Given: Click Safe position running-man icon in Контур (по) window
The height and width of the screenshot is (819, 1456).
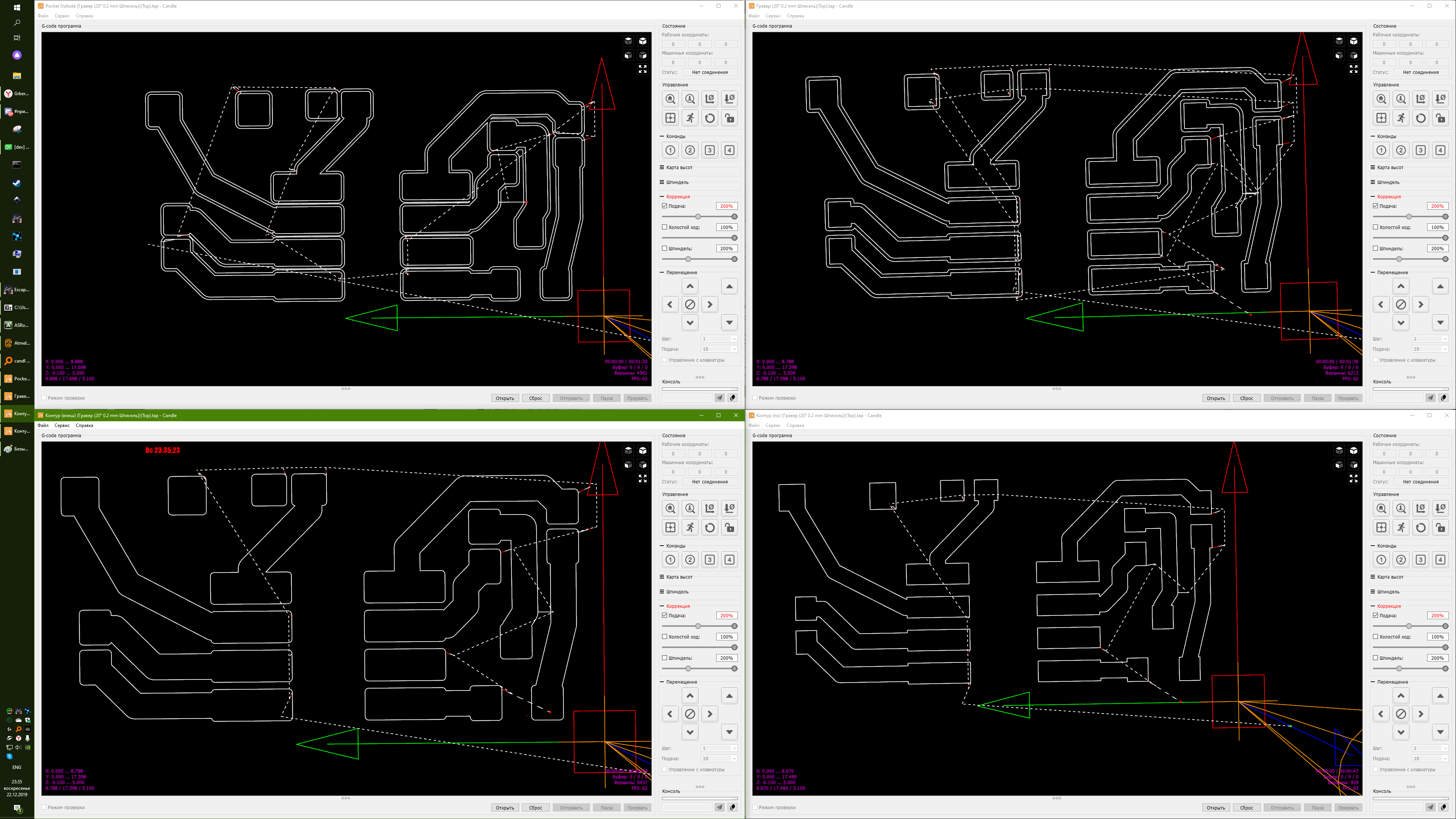Looking at the screenshot, I should coord(1401,527).
